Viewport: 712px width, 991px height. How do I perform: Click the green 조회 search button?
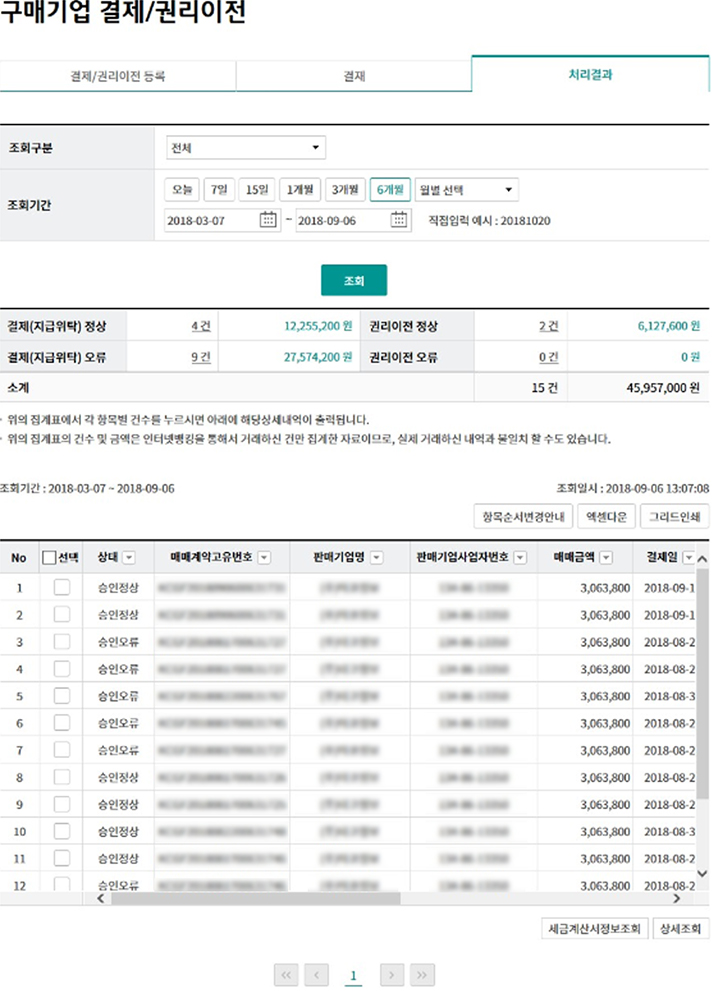click(353, 281)
